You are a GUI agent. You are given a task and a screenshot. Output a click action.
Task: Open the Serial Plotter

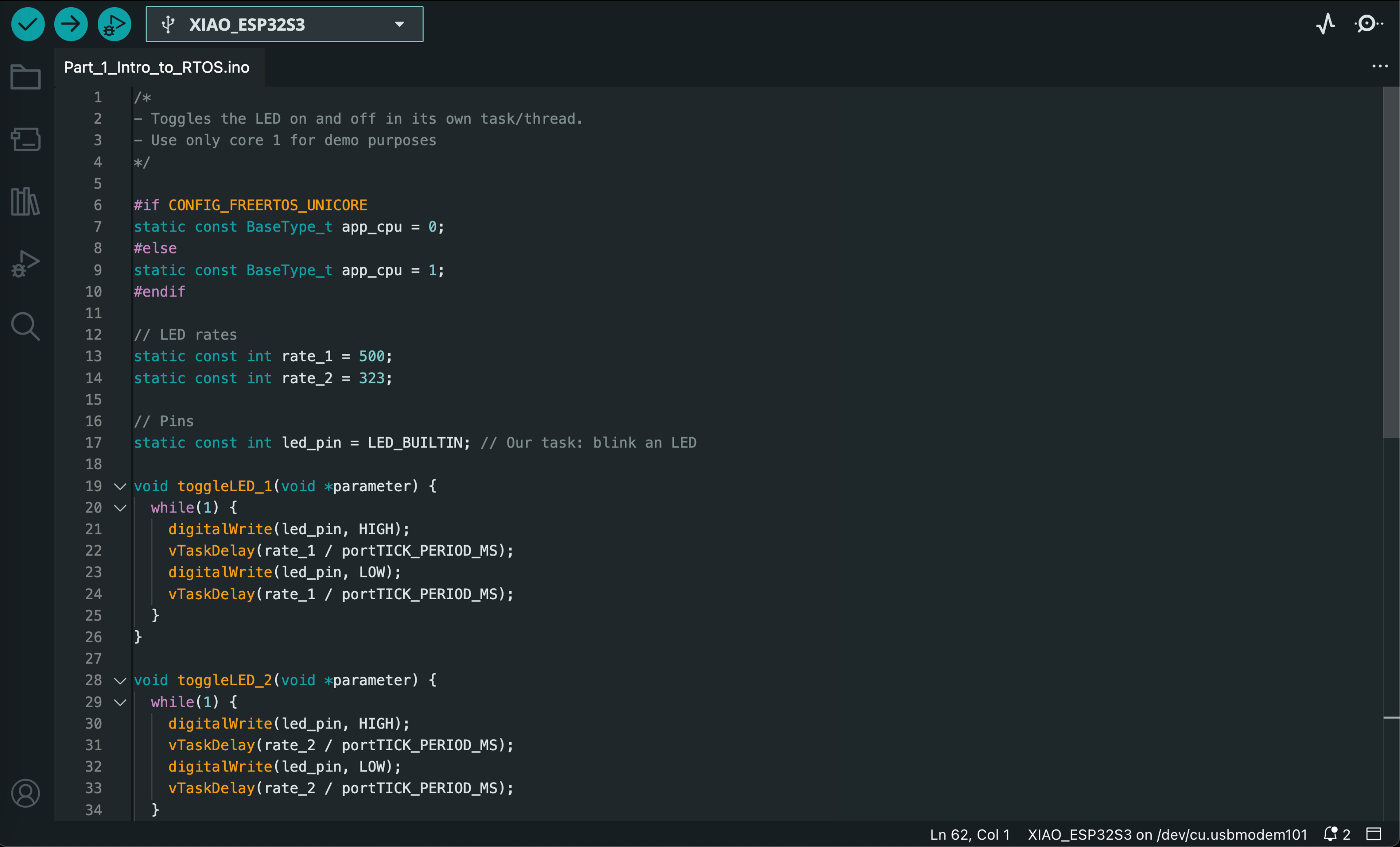[1325, 24]
